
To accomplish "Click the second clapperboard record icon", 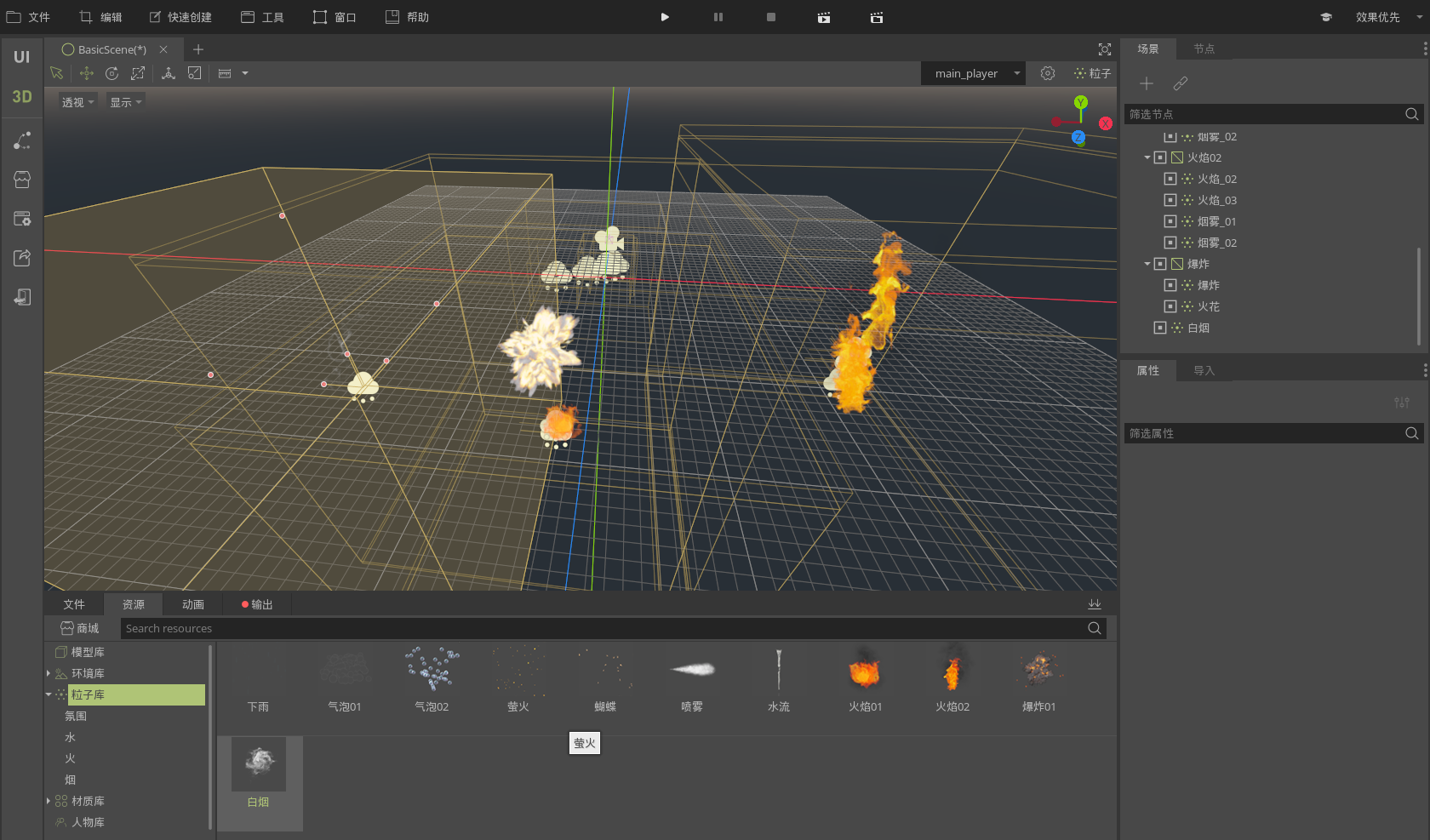I will click(877, 17).
